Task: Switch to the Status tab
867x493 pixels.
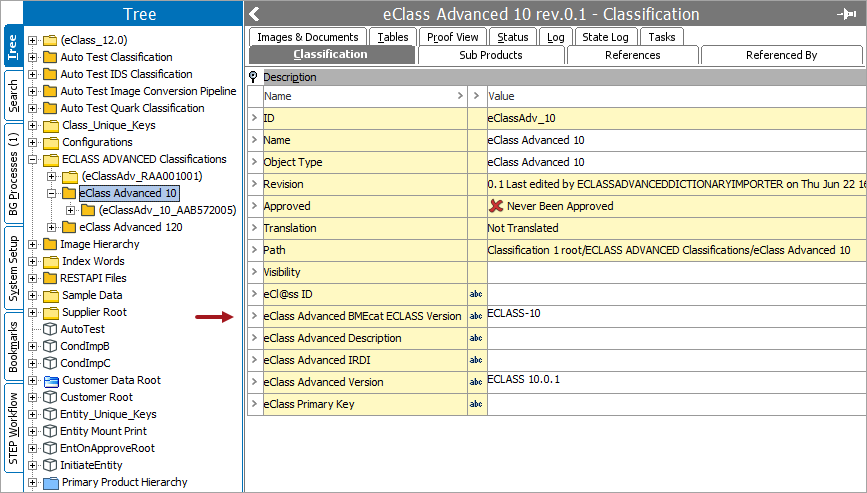Action: tap(513, 36)
